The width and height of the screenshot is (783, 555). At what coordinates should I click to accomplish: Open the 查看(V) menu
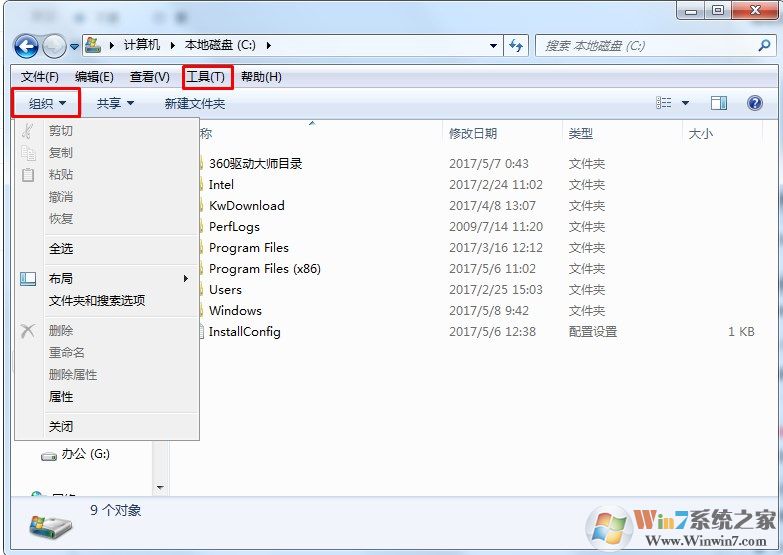(149, 77)
